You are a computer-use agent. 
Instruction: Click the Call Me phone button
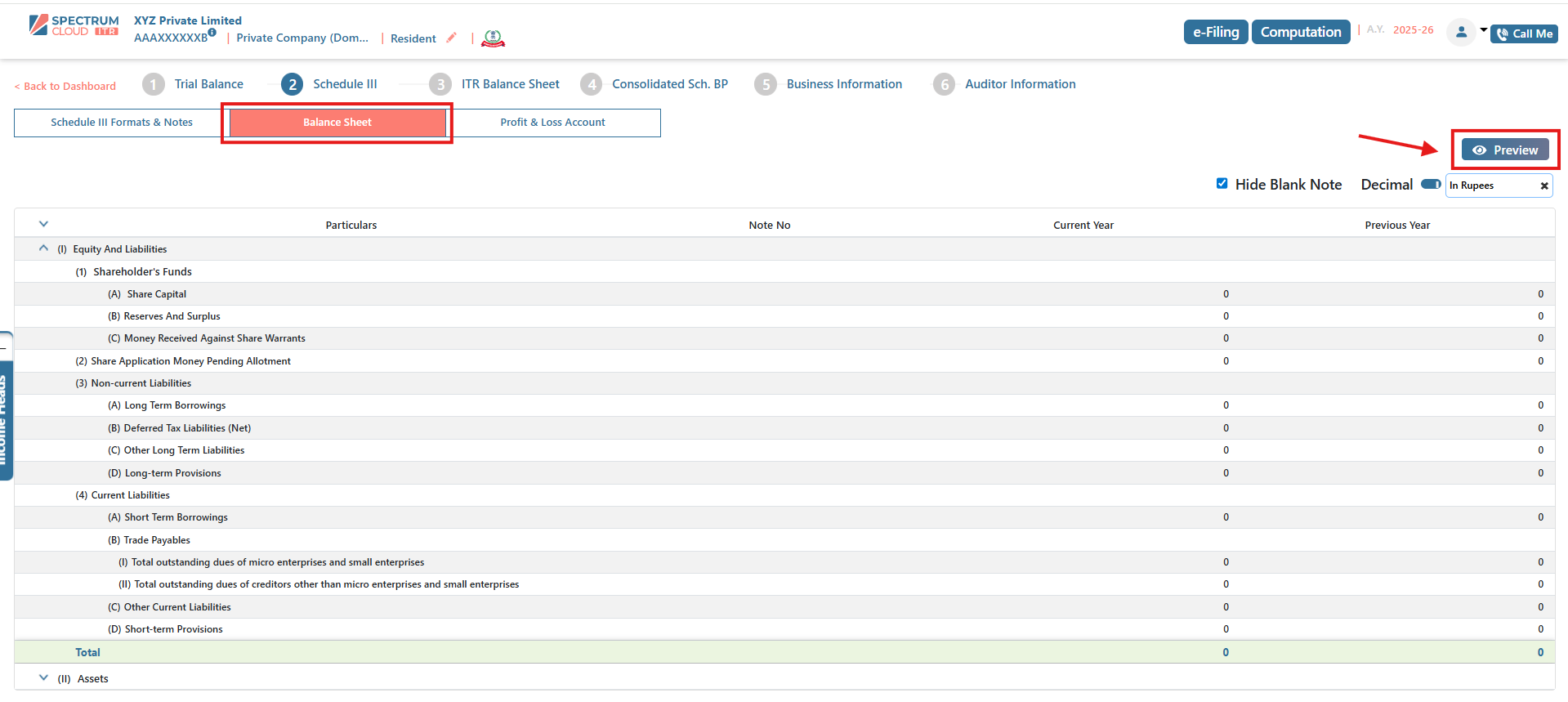click(1524, 34)
